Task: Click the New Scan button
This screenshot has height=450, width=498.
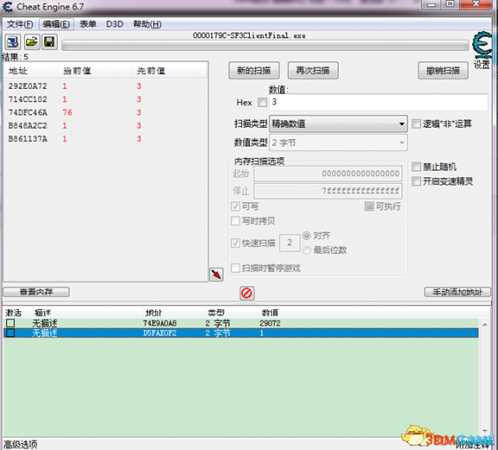Action: (x=254, y=70)
